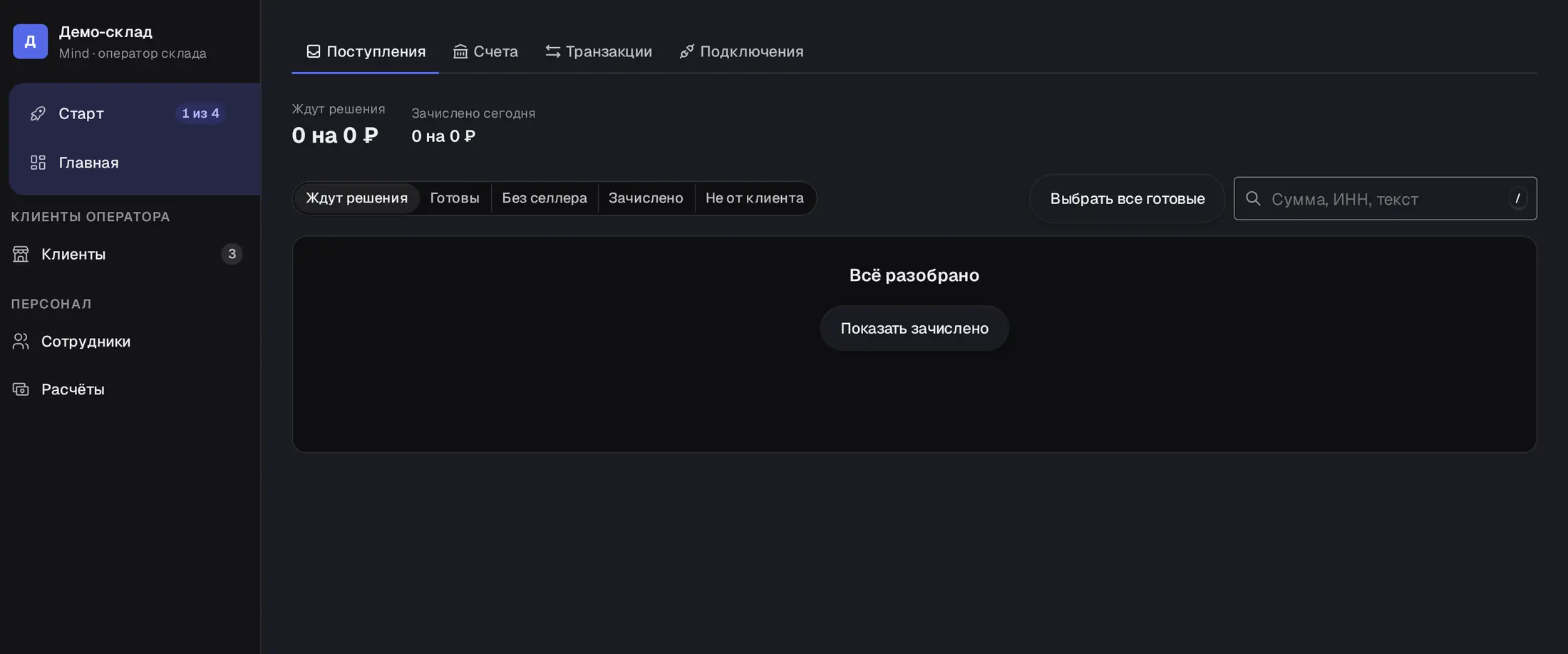Click the arrows icon on Транзакции tab
The image size is (1568, 654).
pos(552,51)
